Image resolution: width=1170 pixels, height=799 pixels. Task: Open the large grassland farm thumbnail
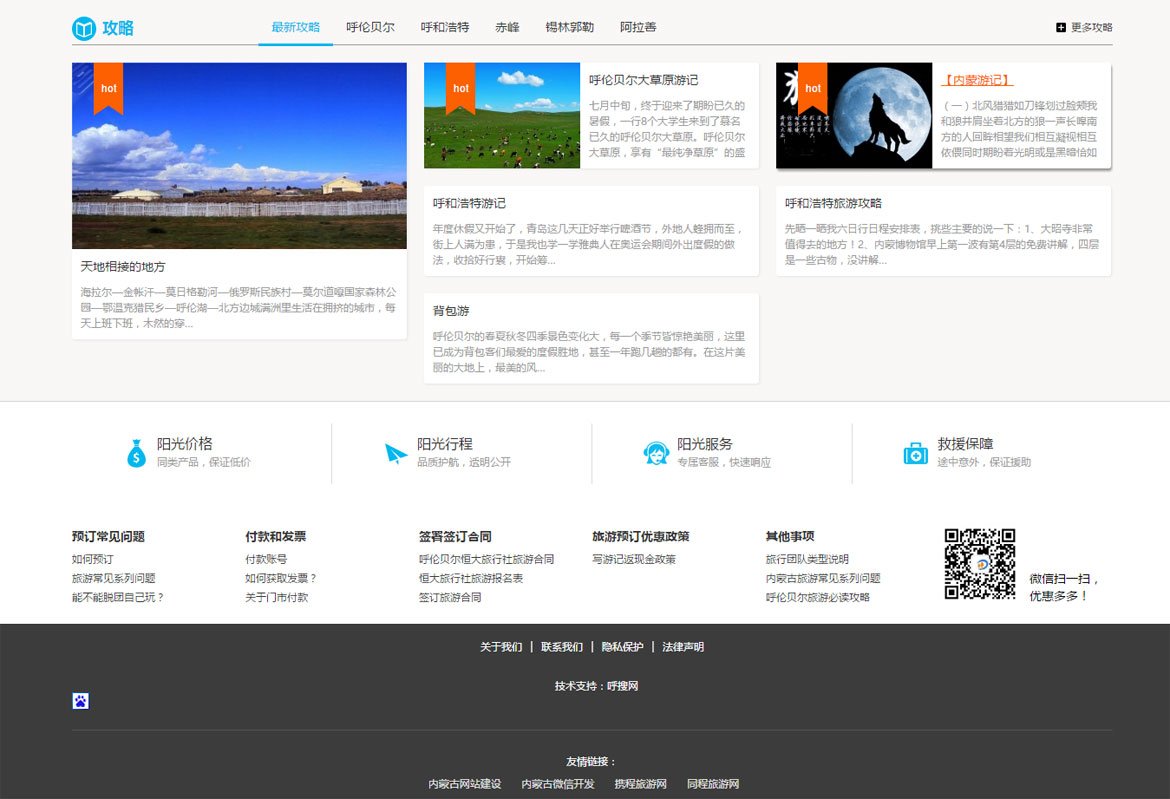coord(239,155)
